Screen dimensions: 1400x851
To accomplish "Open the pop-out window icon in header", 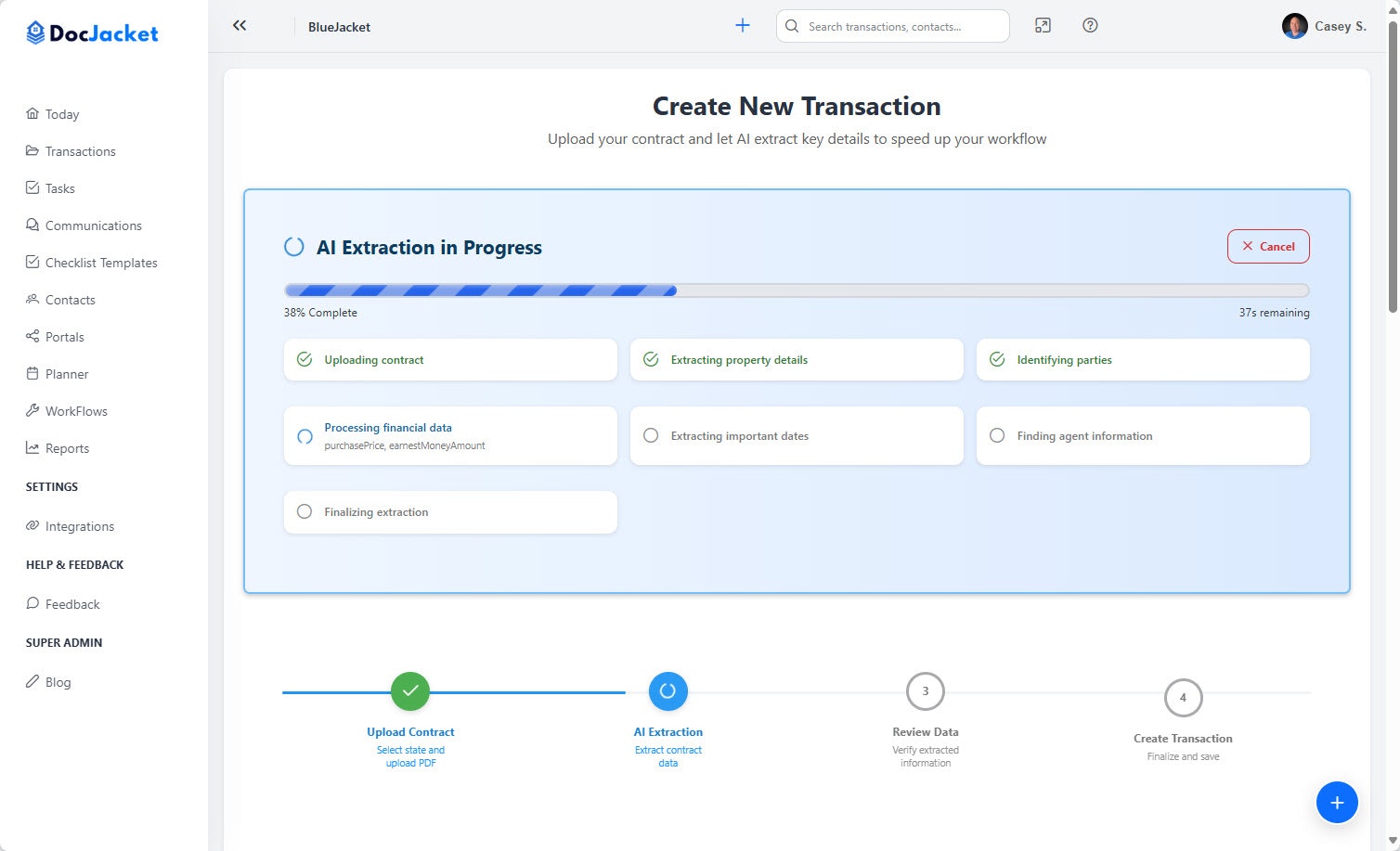I will click(1043, 26).
